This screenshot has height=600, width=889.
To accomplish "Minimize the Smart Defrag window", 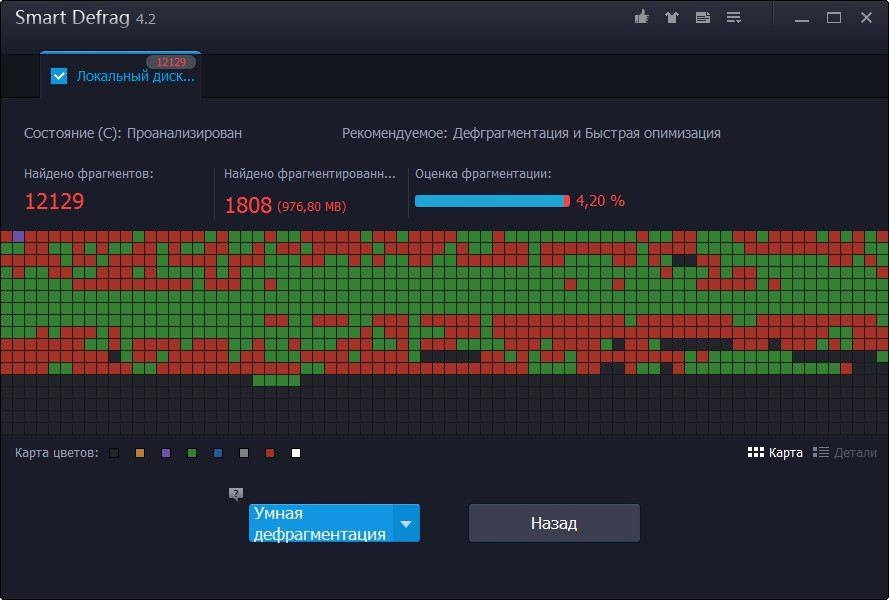I will point(802,18).
